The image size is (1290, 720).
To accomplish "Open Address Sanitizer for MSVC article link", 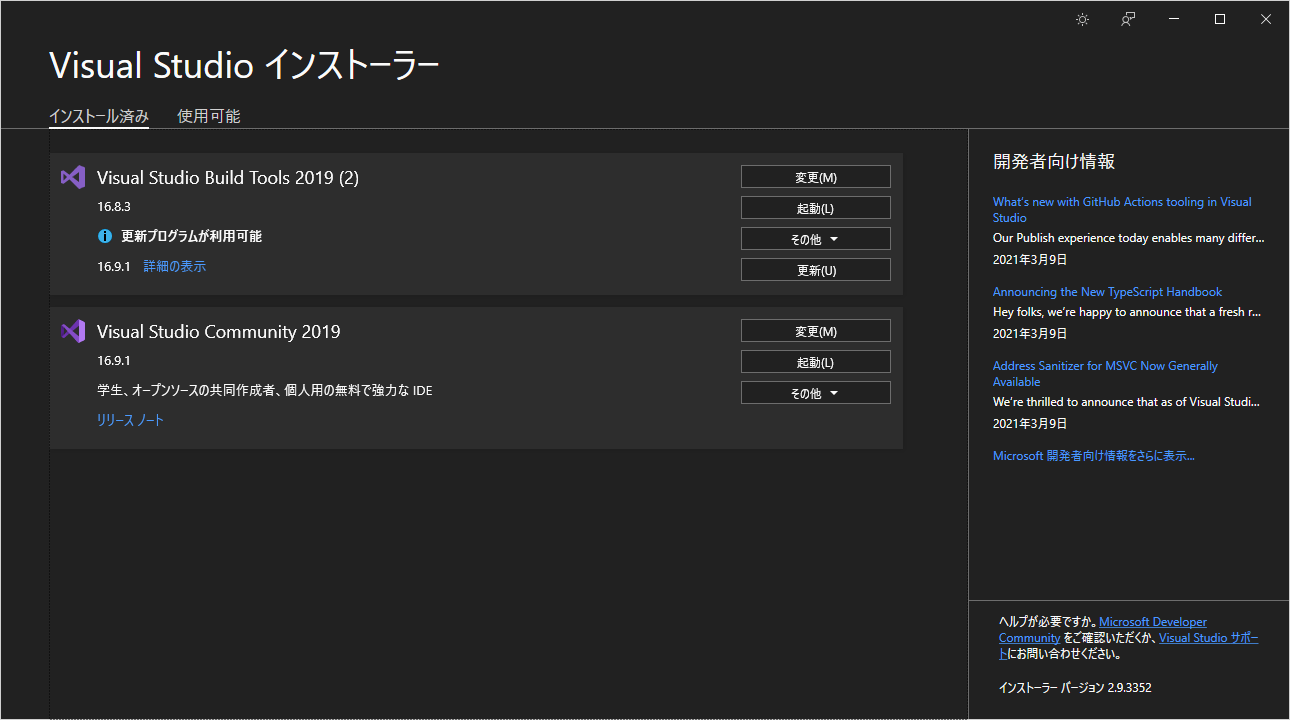I will coord(1105,374).
